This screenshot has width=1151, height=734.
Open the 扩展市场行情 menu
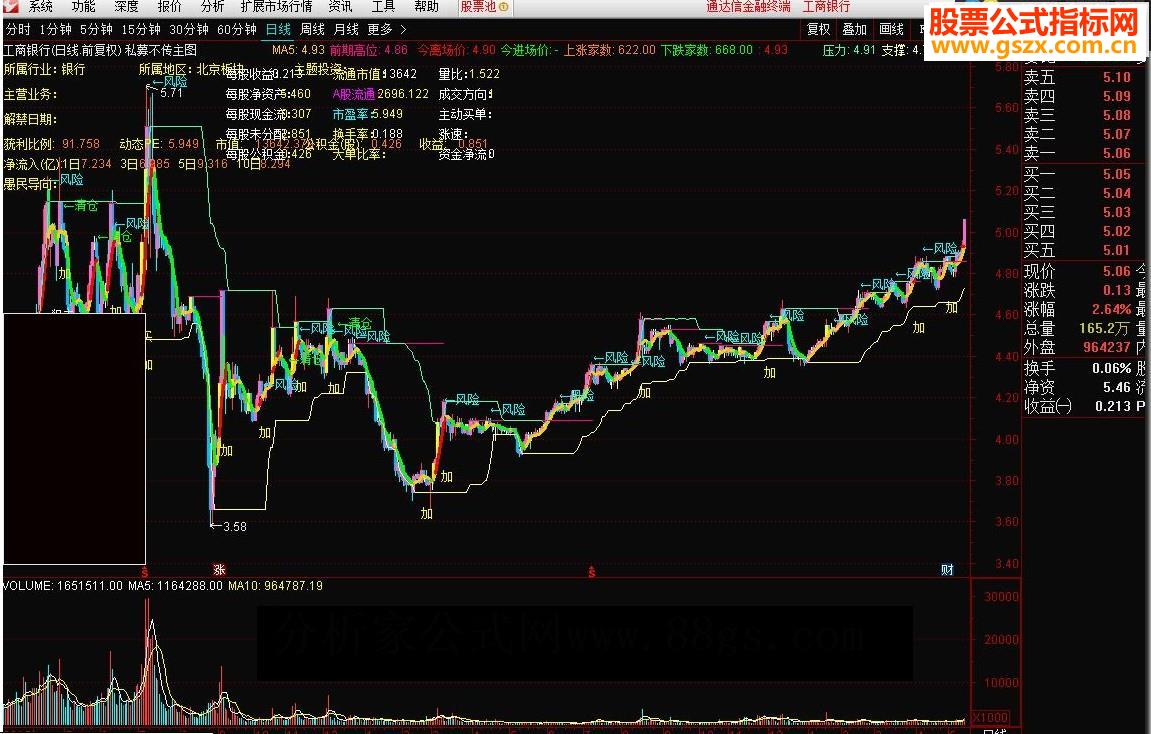(277, 7)
